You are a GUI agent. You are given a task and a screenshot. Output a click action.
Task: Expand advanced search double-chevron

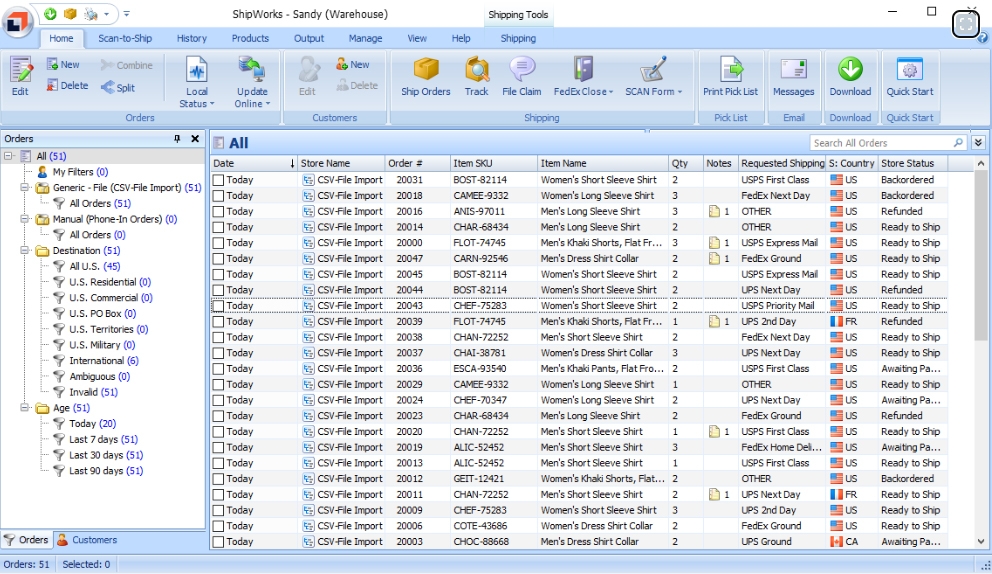pyautogui.click(x=978, y=142)
